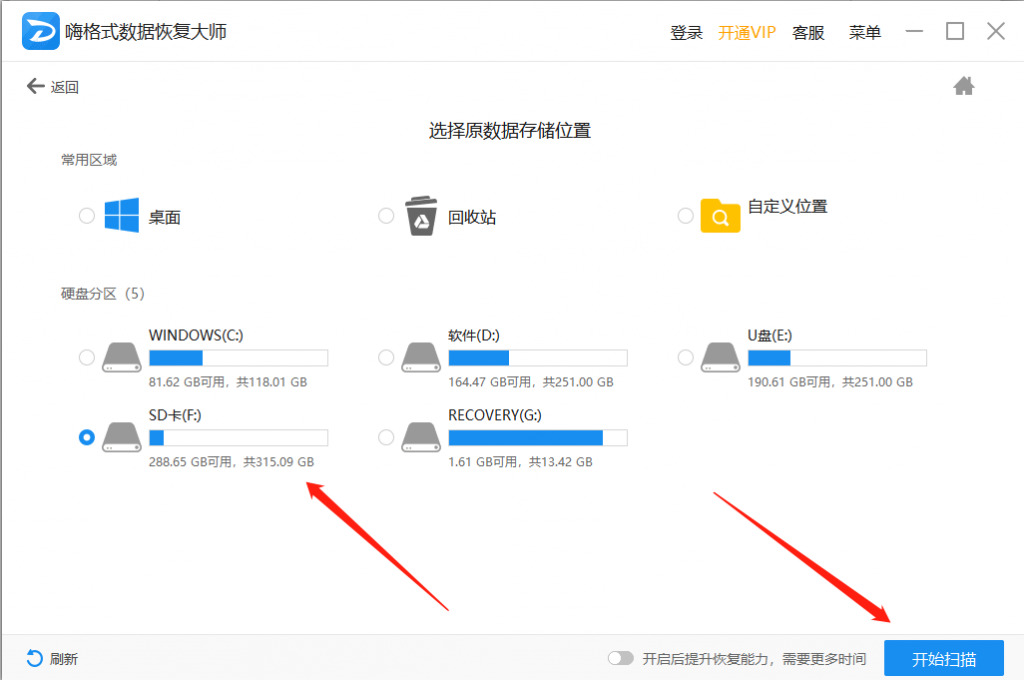Click the SD卡(F:) drive icon
The width and height of the screenshot is (1024, 680).
click(x=122, y=437)
